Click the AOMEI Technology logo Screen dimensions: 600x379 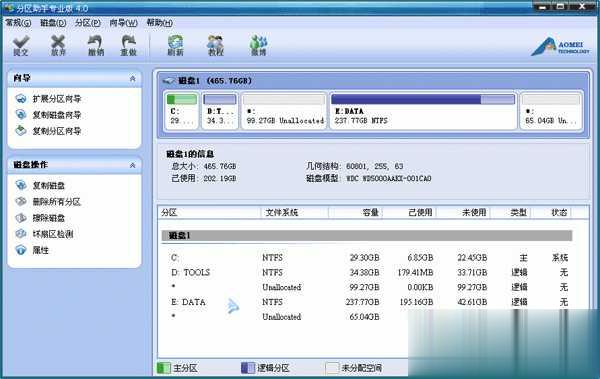[x=561, y=47]
